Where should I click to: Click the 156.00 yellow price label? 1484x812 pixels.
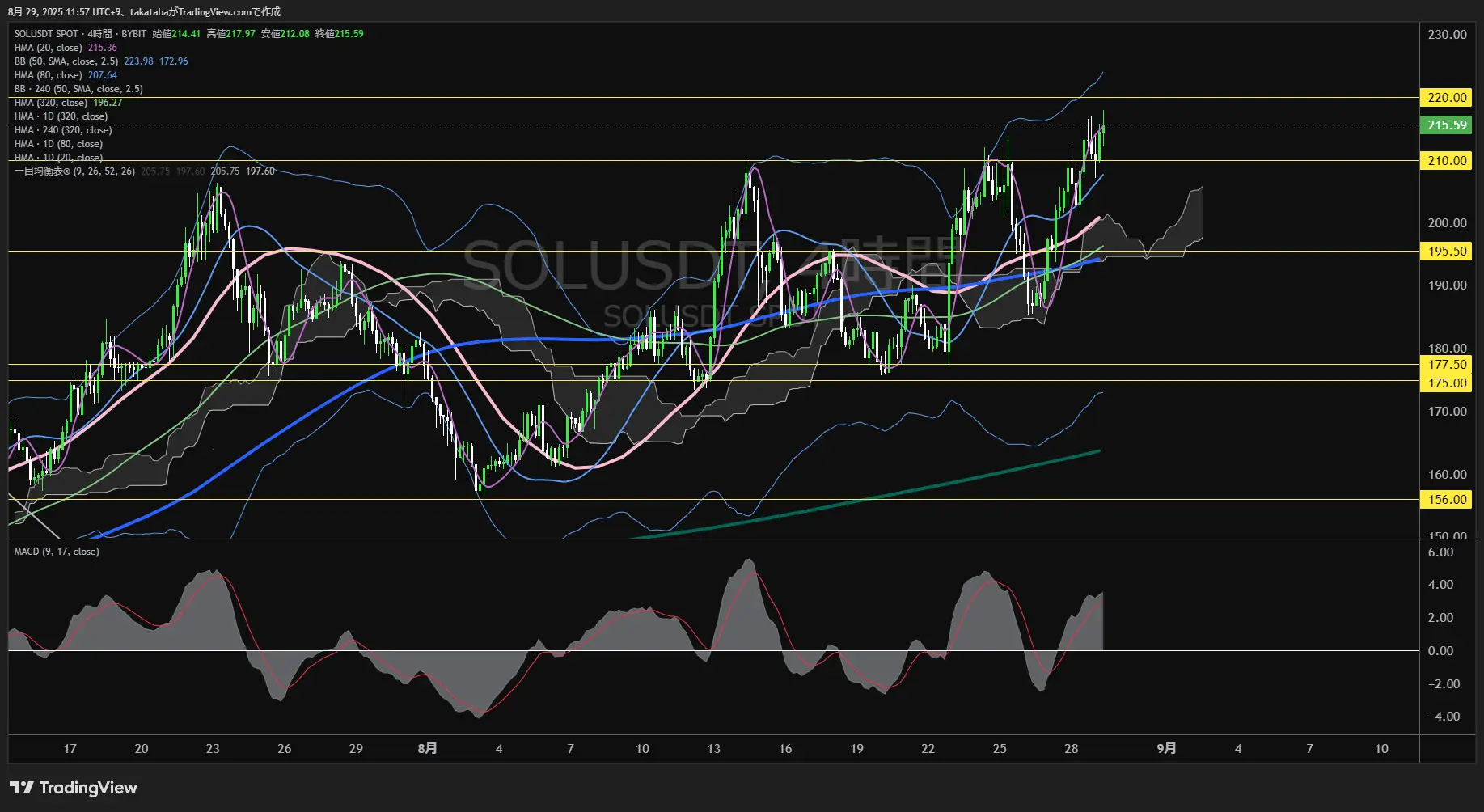tap(1447, 500)
